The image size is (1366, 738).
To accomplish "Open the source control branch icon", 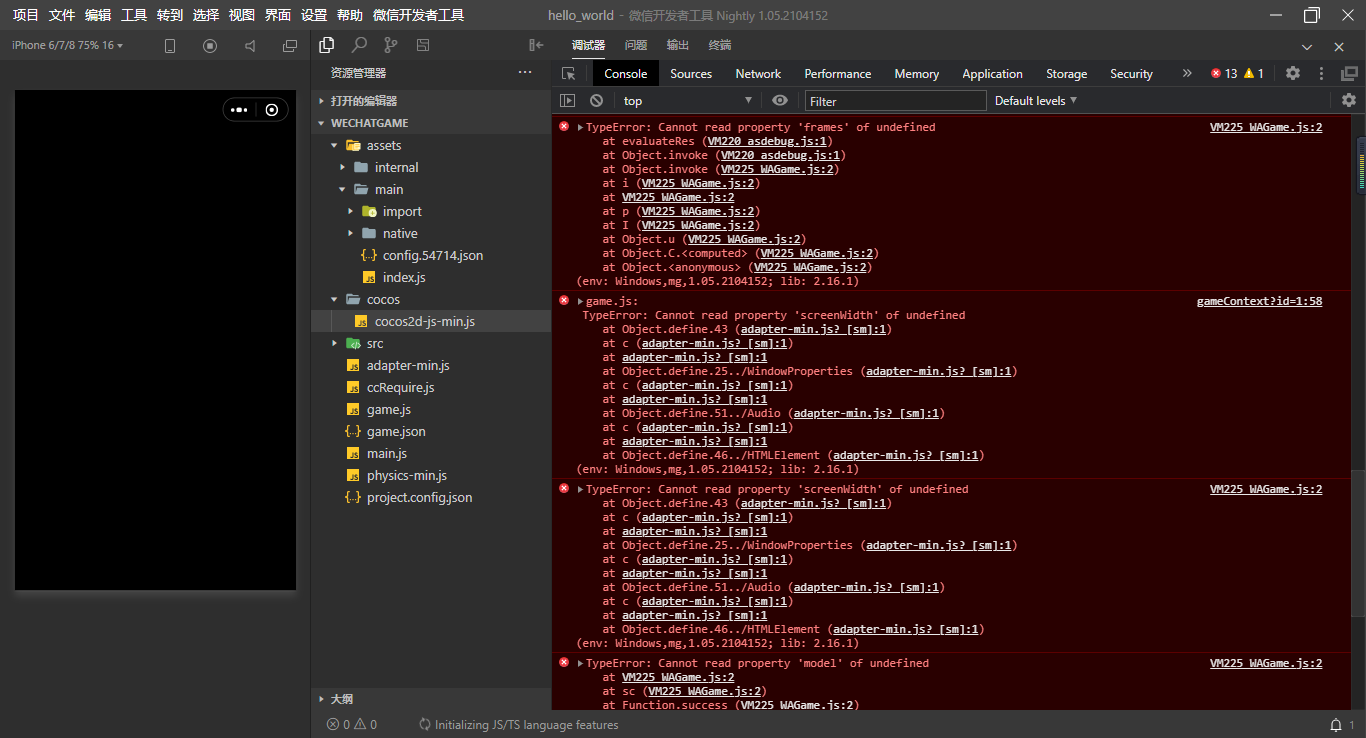I will (x=391, y=45).
